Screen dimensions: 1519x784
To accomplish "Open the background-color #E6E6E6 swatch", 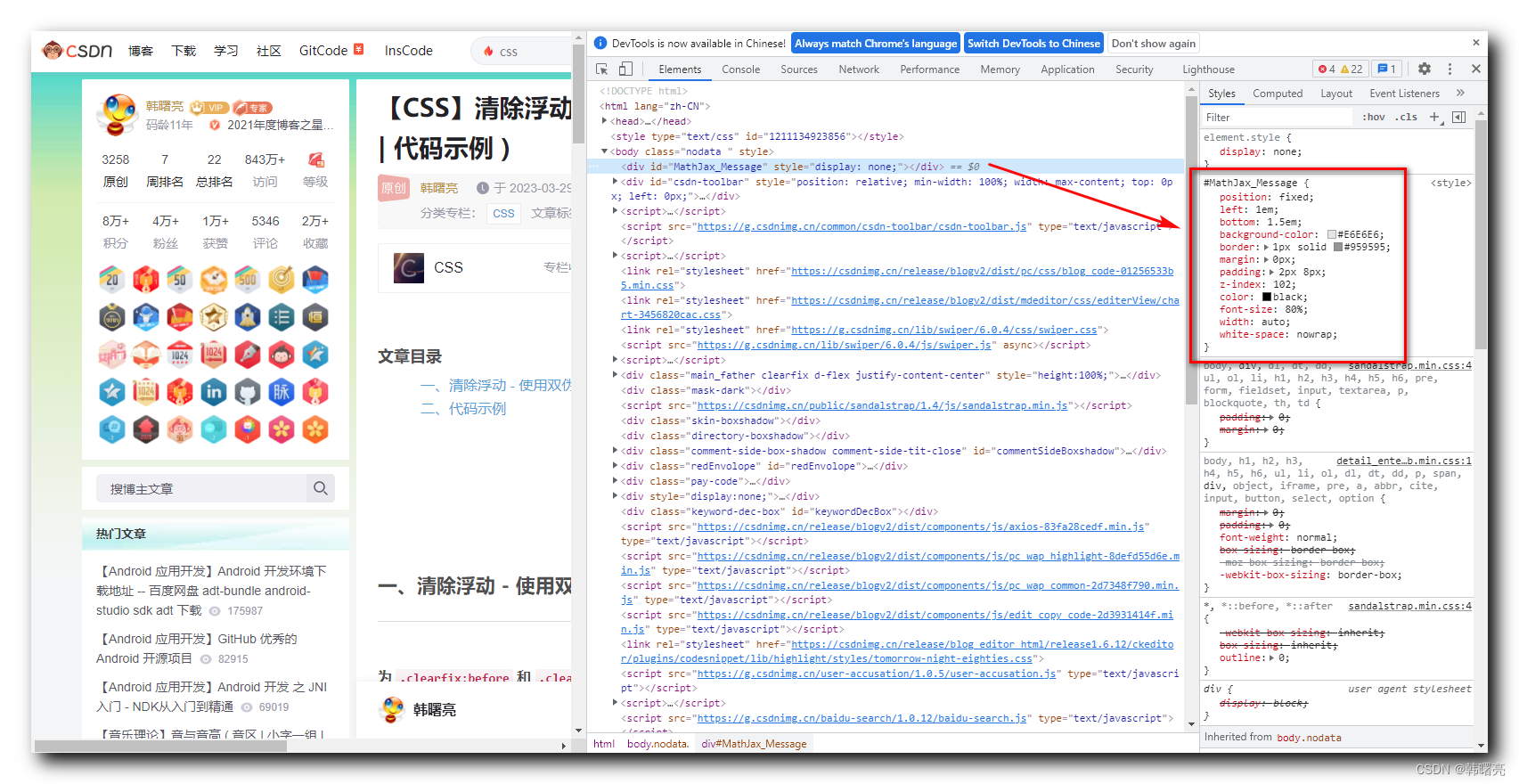I will tap(1331, 235).
